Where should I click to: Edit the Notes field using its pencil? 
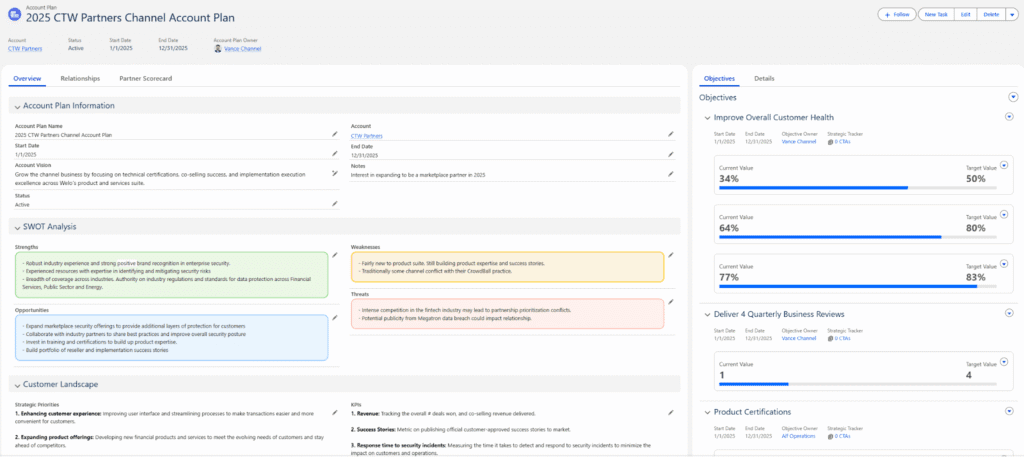point(671,172)
